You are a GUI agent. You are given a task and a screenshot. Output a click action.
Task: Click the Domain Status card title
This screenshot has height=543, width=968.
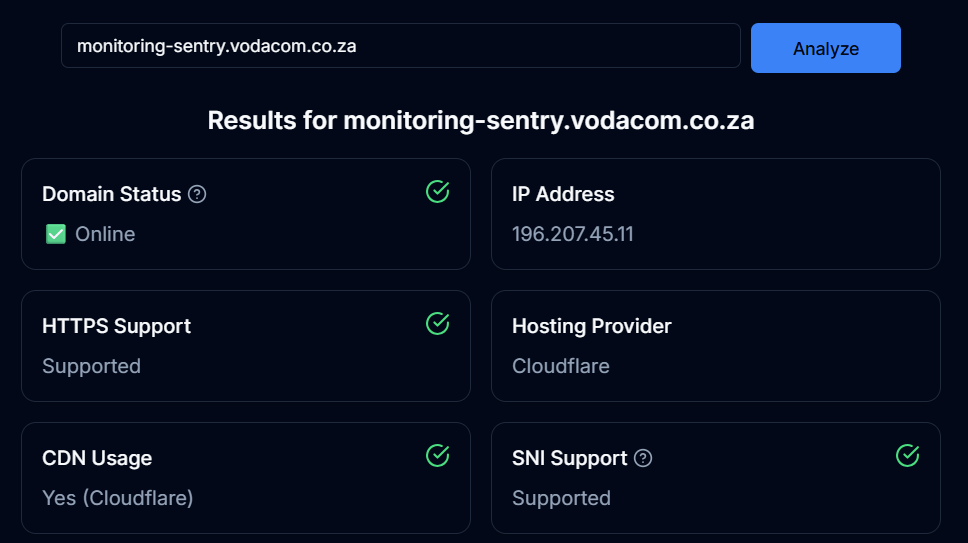tap(111, 194)
